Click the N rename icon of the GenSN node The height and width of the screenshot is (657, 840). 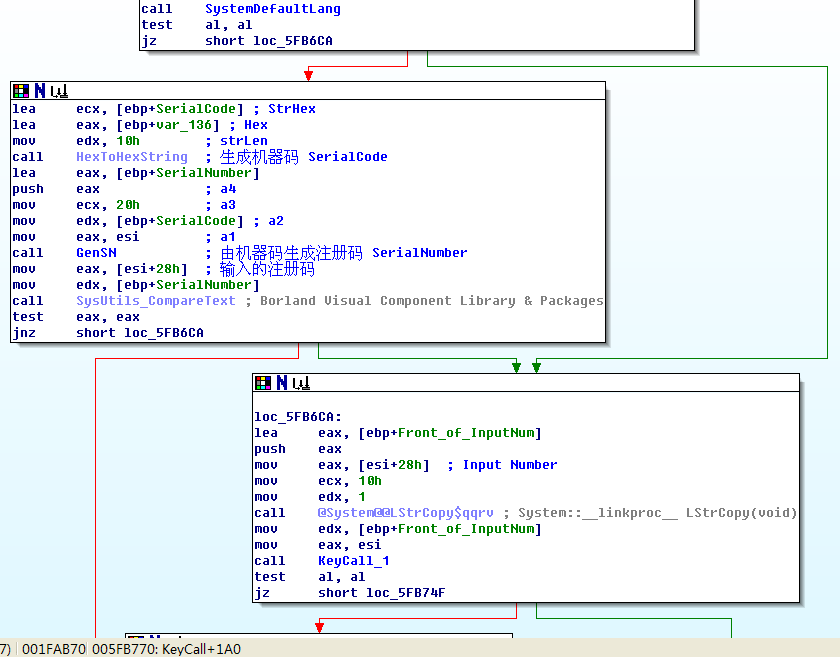coord(40,91)
